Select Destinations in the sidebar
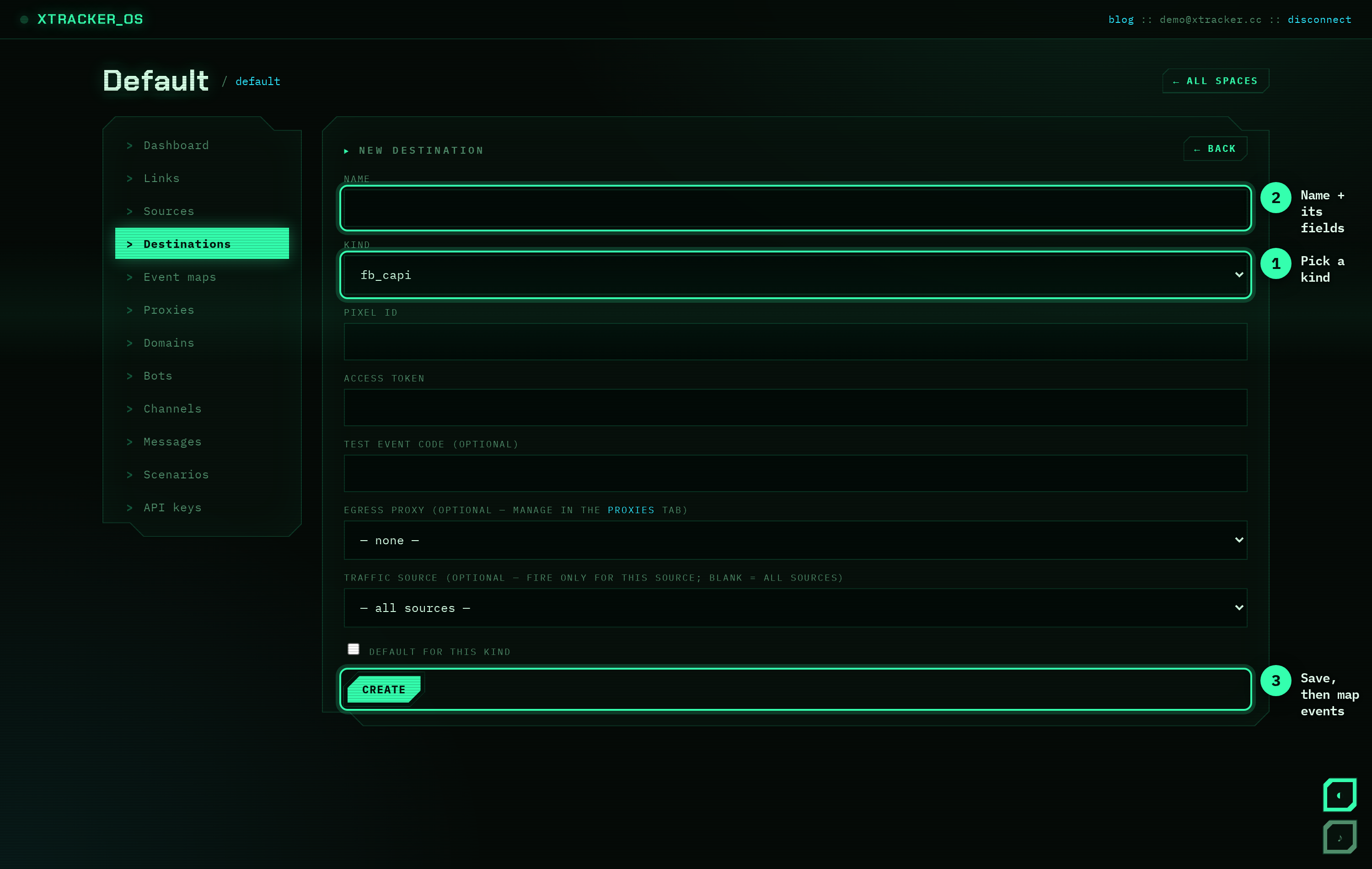The image size is (1372, 869). 202,244
